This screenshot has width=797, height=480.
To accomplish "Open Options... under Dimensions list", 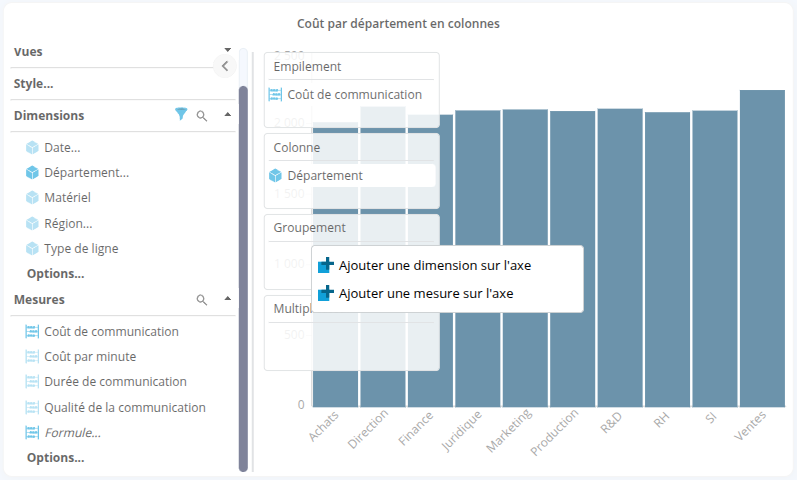I will (56, 274).
